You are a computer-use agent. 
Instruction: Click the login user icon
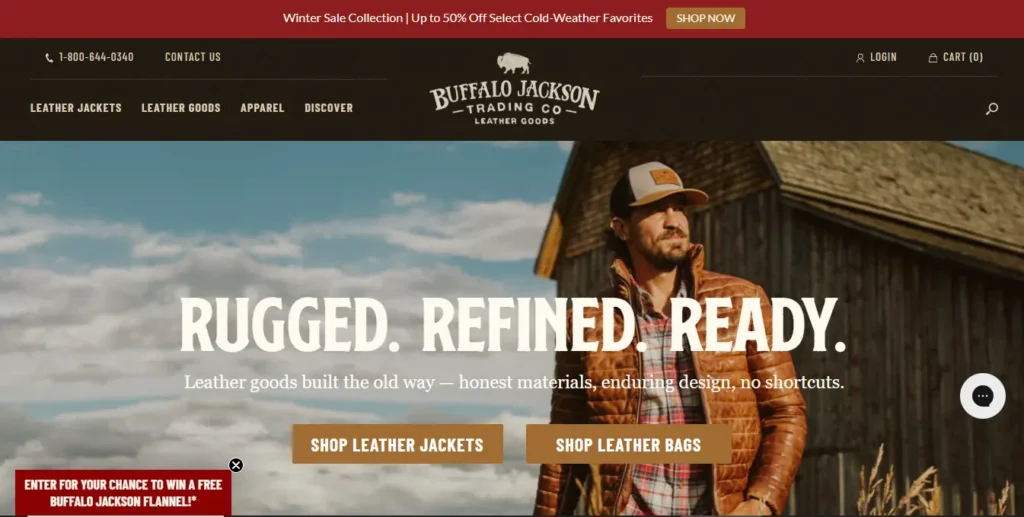tap(860, 57)
